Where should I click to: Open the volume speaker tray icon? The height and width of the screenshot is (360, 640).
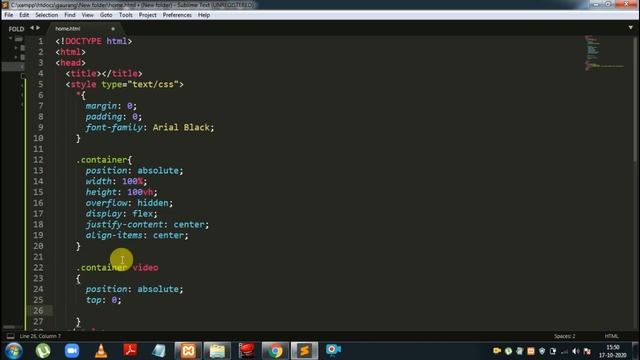576,351
